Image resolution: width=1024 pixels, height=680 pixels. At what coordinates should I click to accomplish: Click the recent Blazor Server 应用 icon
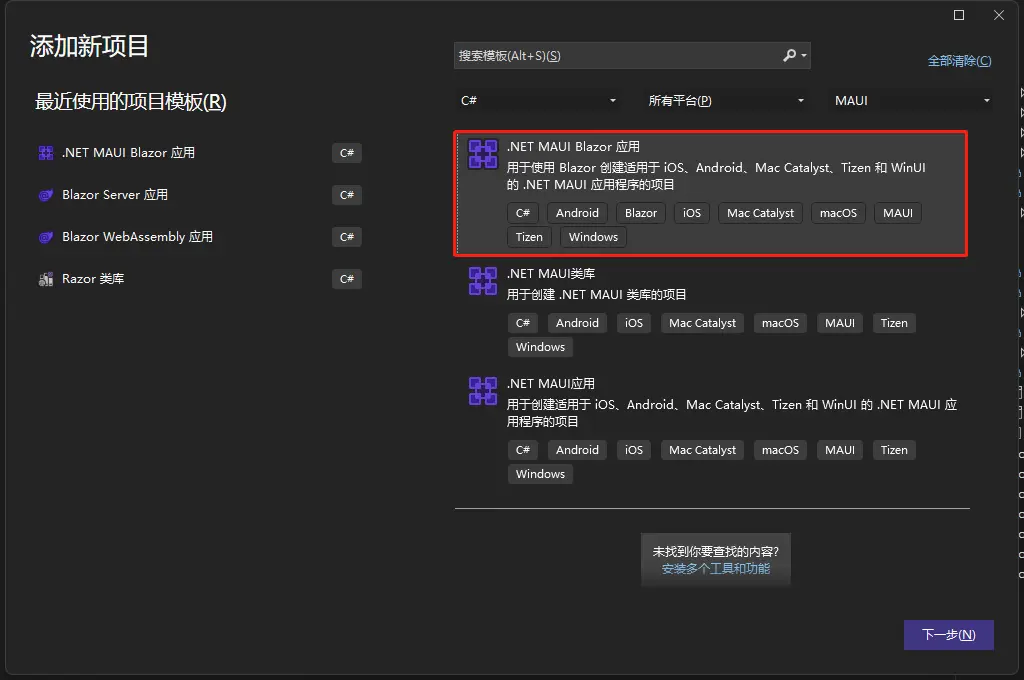tap(46, 195)
